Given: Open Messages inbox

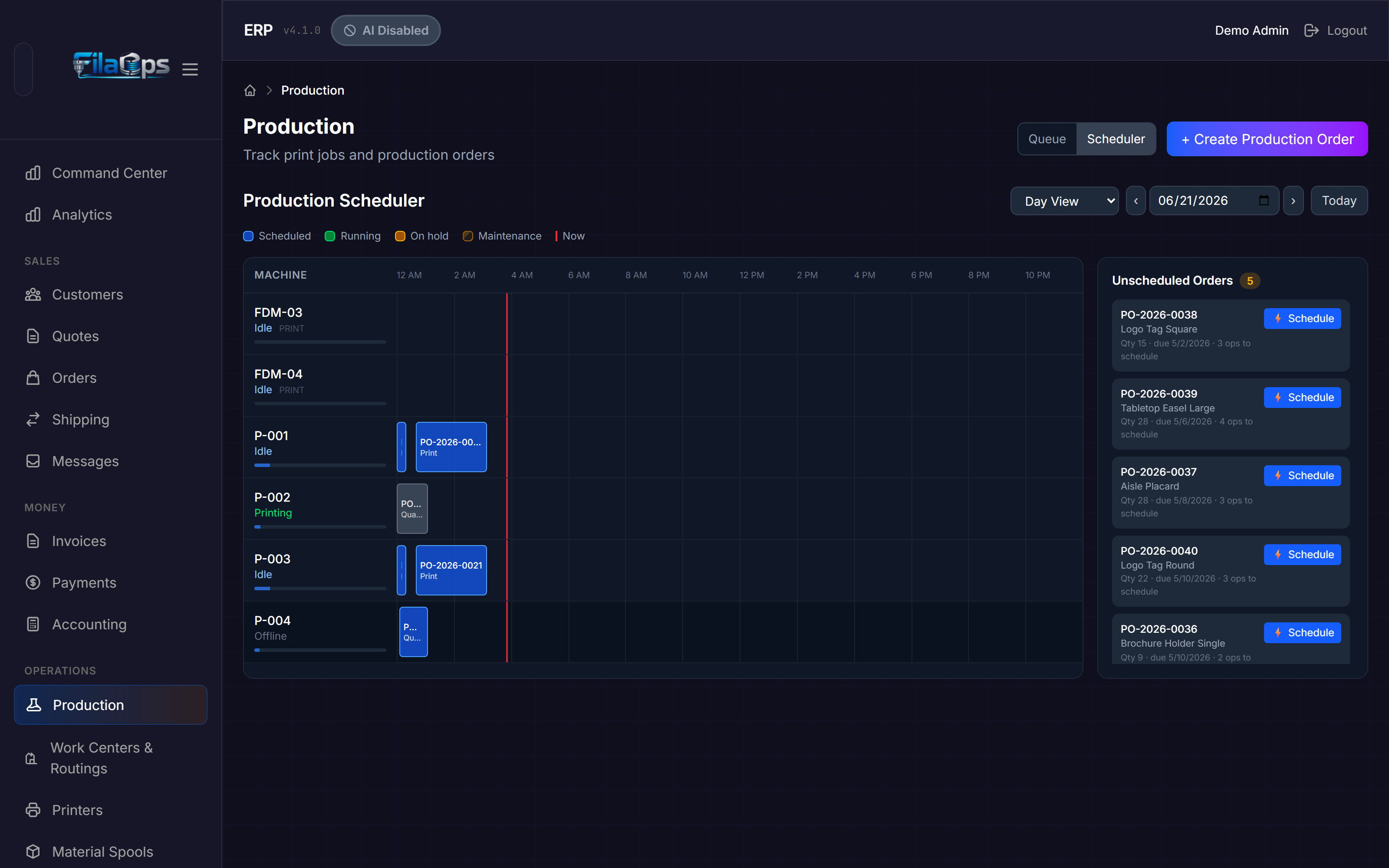Looking at the screenshot, I should 111,461.
